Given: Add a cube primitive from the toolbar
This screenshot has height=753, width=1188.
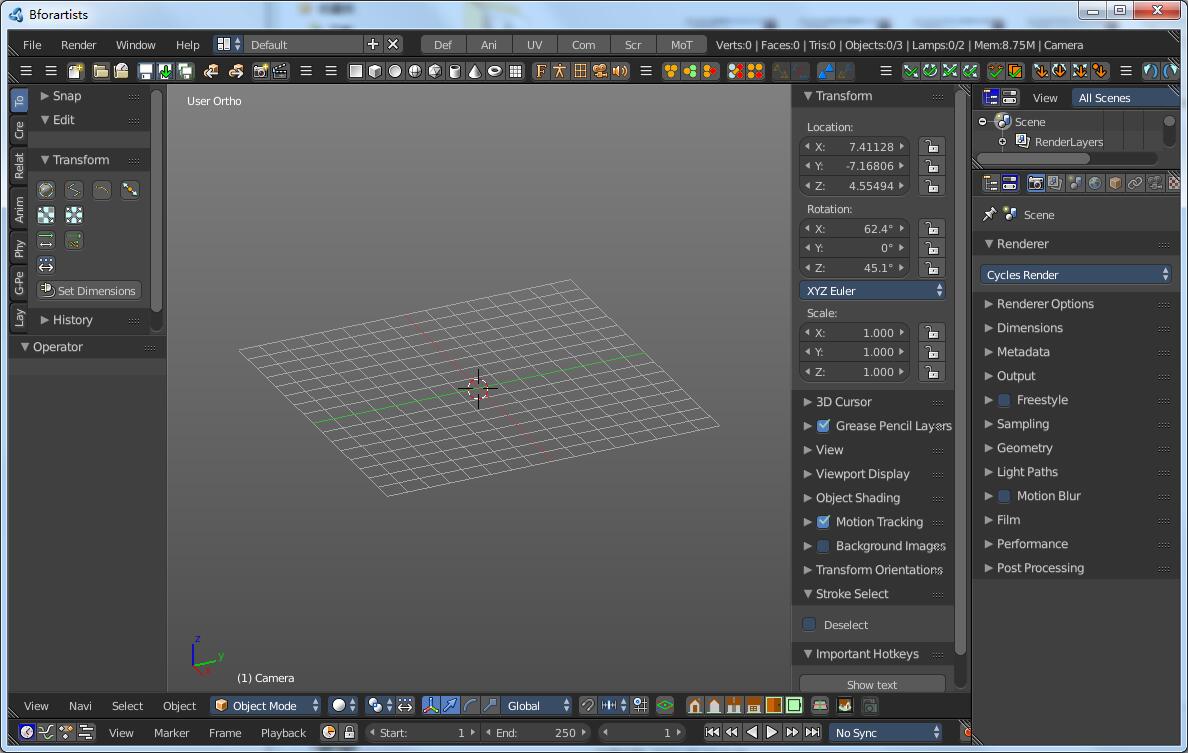Looking at the screenshot, I should click(x=375, y=71).
